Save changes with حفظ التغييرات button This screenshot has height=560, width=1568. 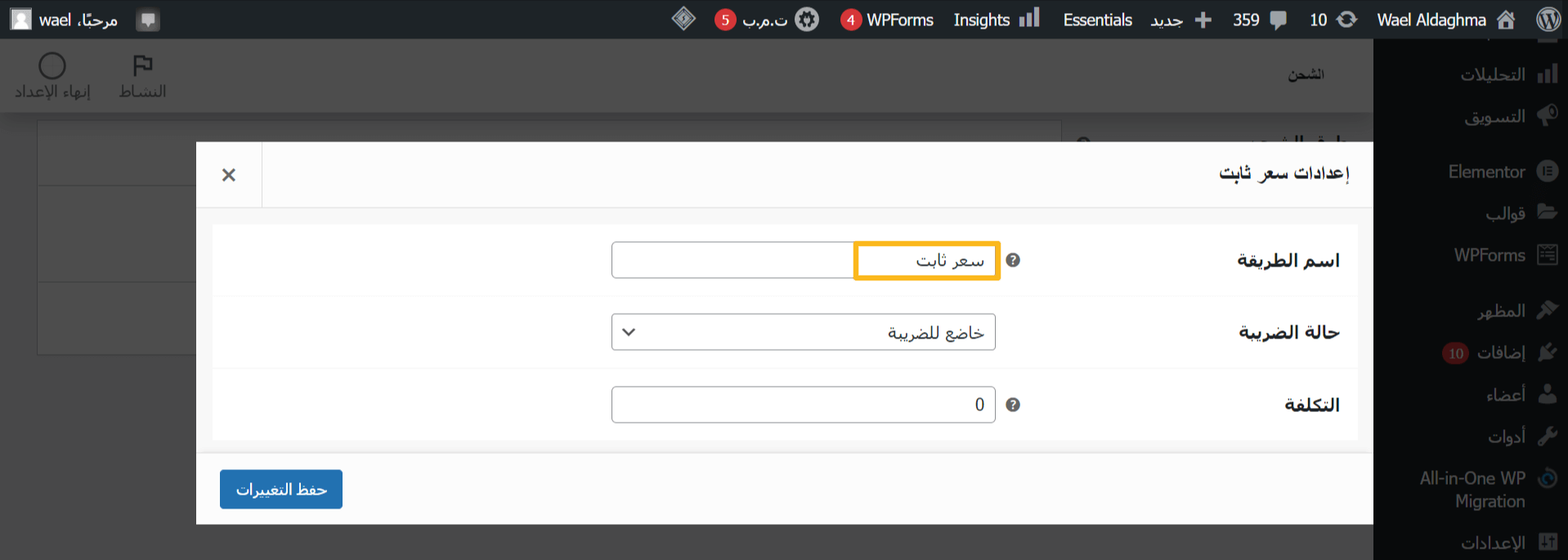coord(281,489)
